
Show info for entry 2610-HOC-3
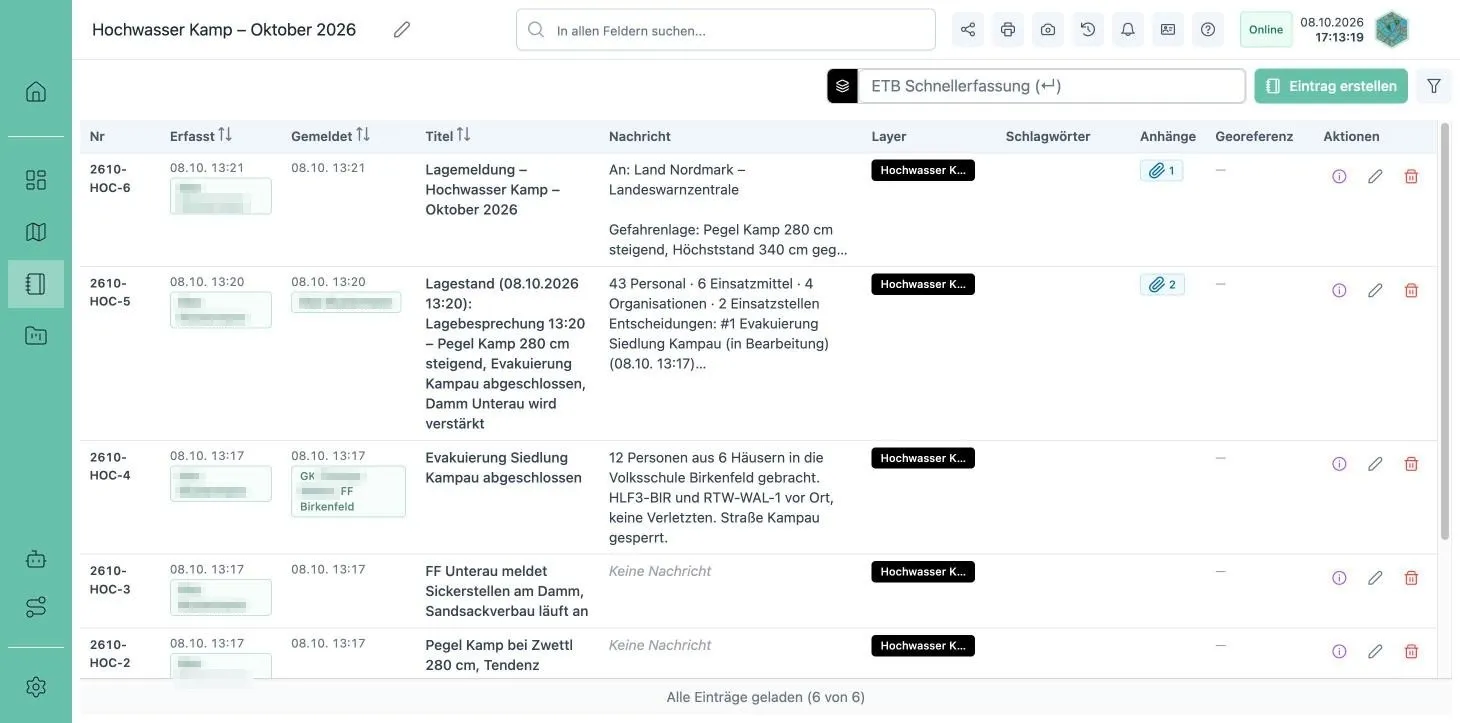[1339, 578]
